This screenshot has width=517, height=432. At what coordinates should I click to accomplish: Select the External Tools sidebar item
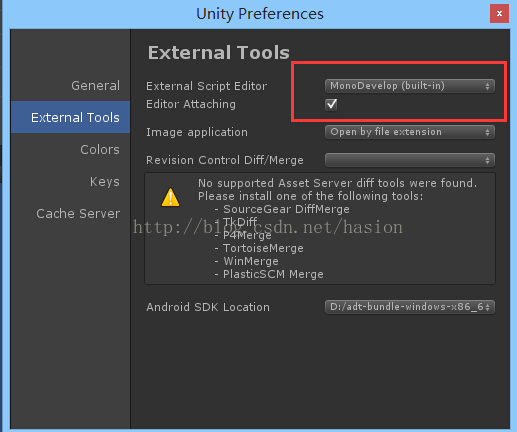point(70,117)
